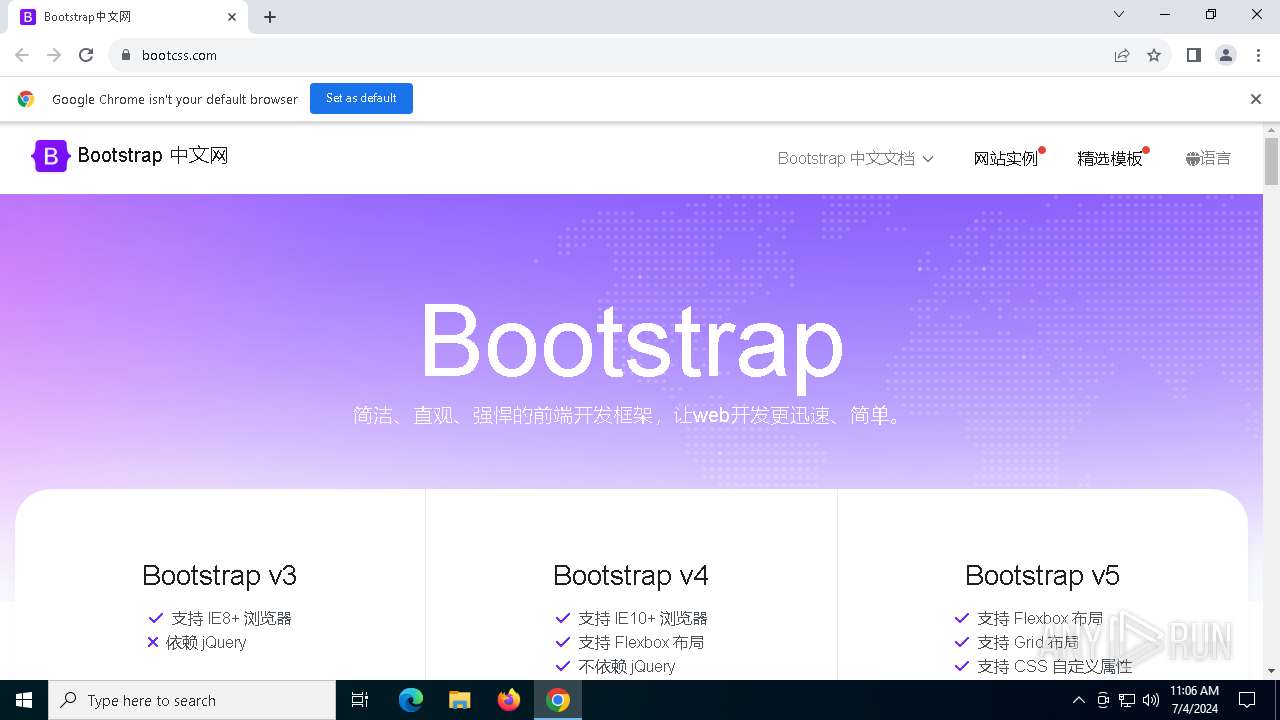Show hidden system tray icons
The image size is (1280, 720).
pyautogui.click(x=1078, y=700)
